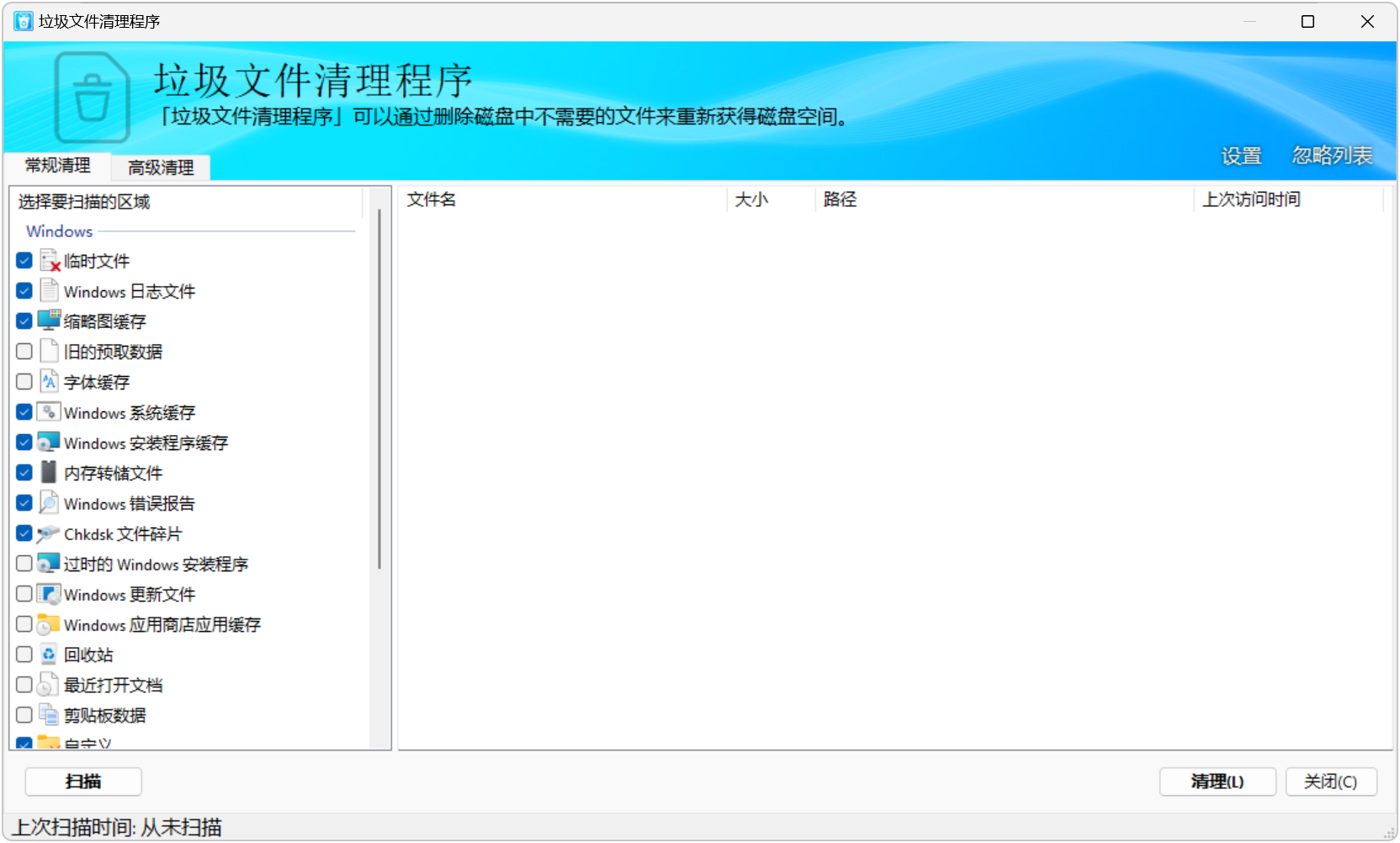Click the 临时文件 file icon

pos(50,261)
